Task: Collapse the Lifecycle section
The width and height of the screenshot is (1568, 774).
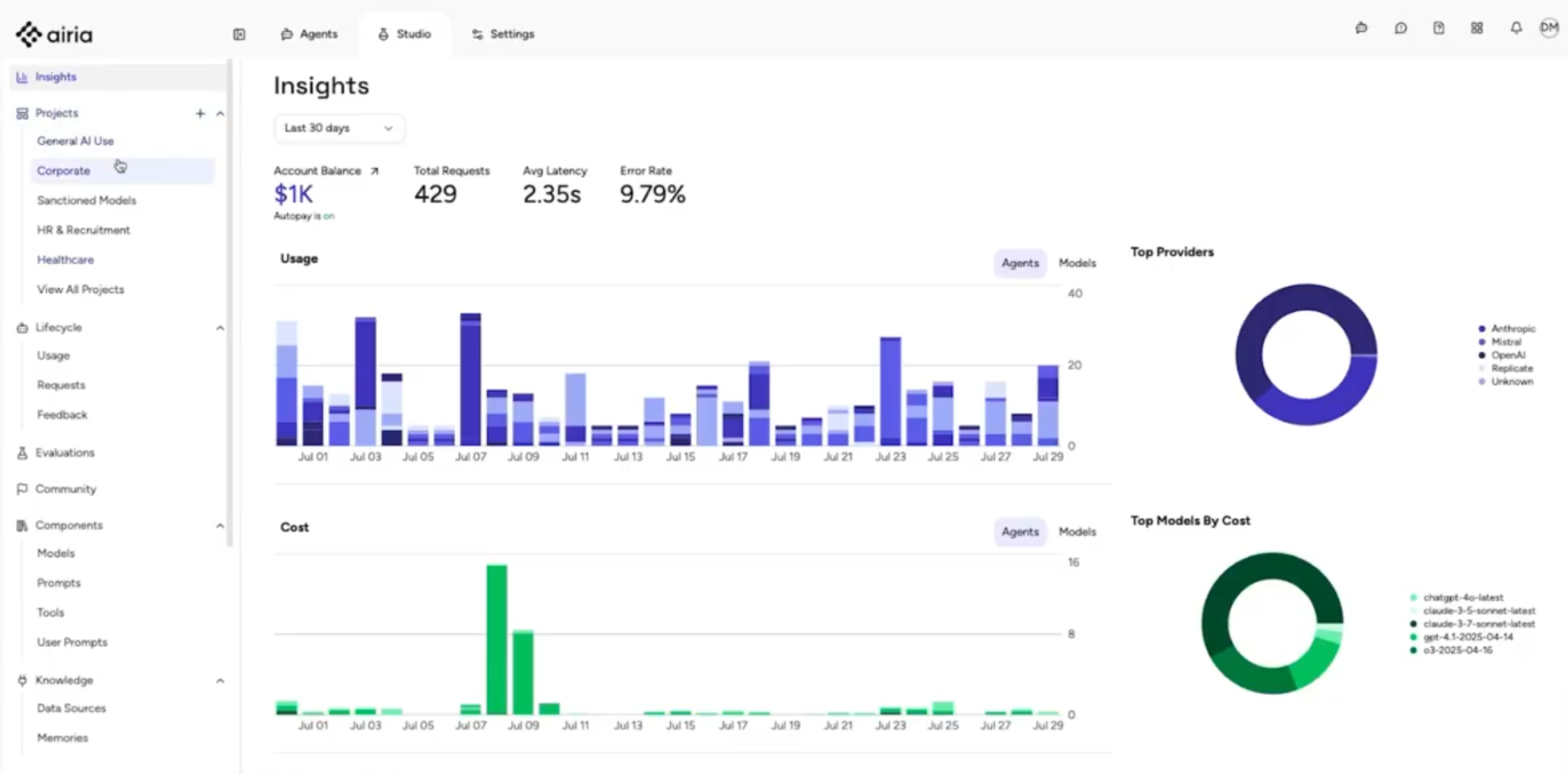Action: click(220, 328)
